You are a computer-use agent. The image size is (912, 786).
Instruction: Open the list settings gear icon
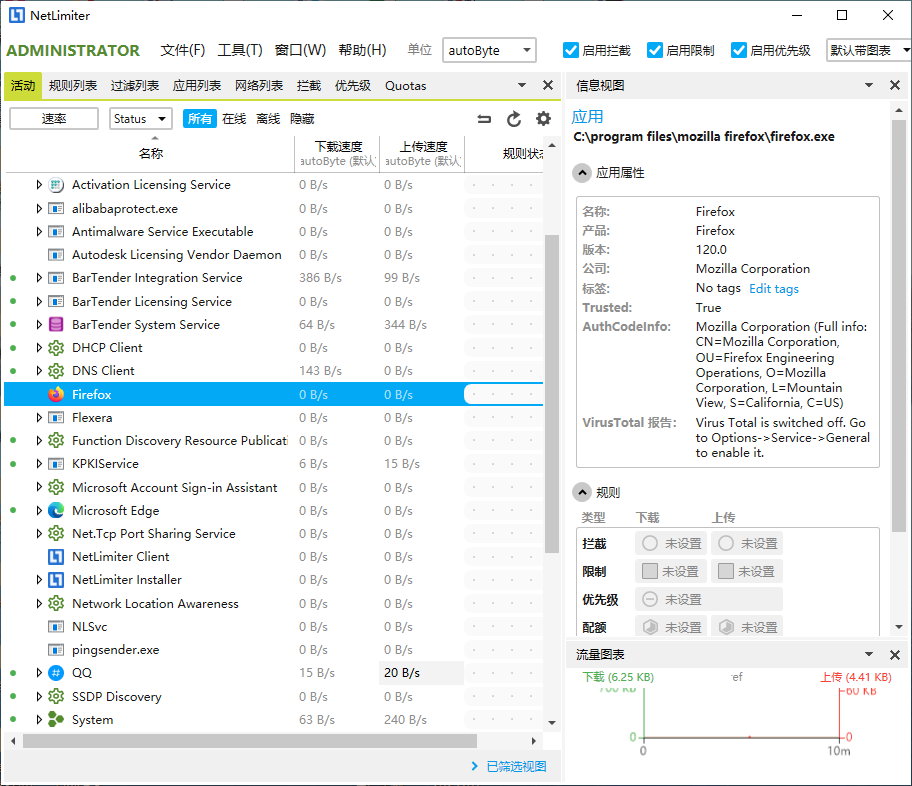(x=543, y=119)
